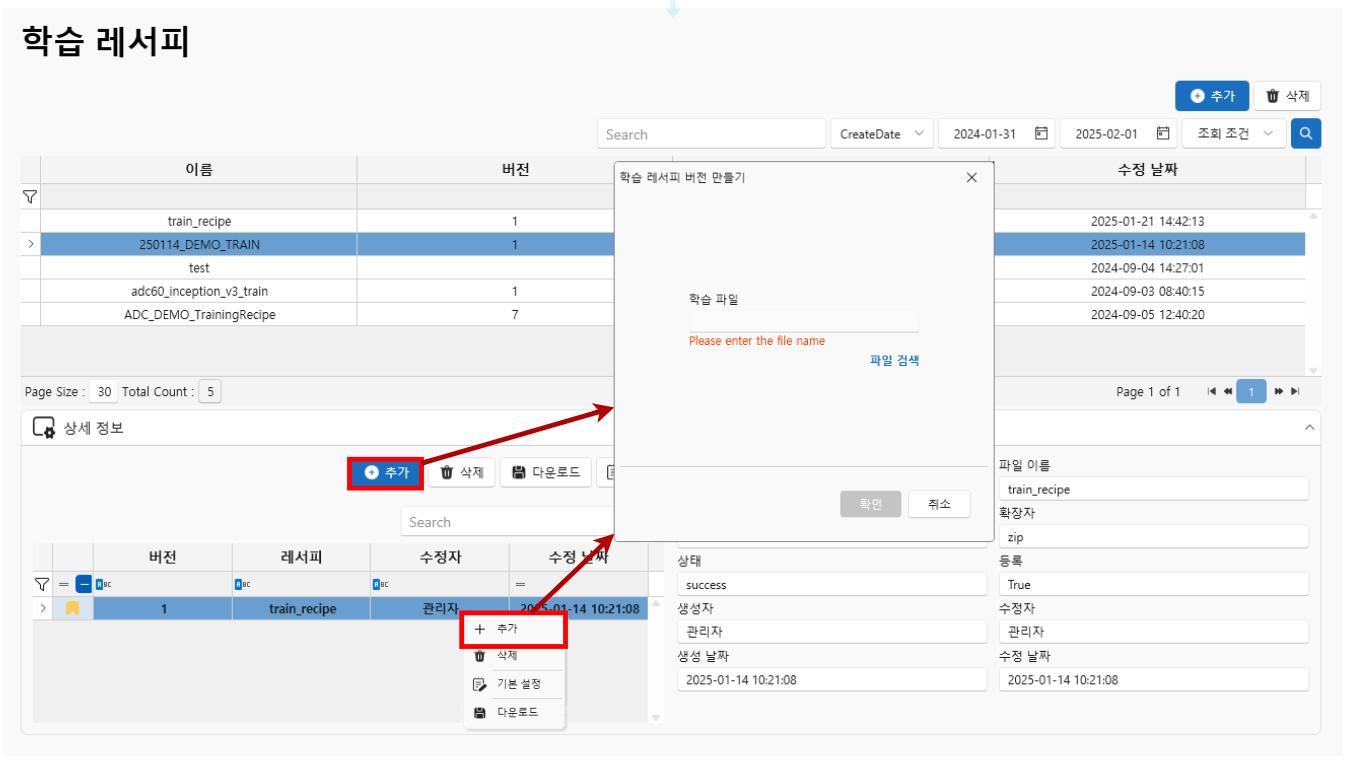
Task: Click the blue magnifier search button
Action: tap(1305, 134)
